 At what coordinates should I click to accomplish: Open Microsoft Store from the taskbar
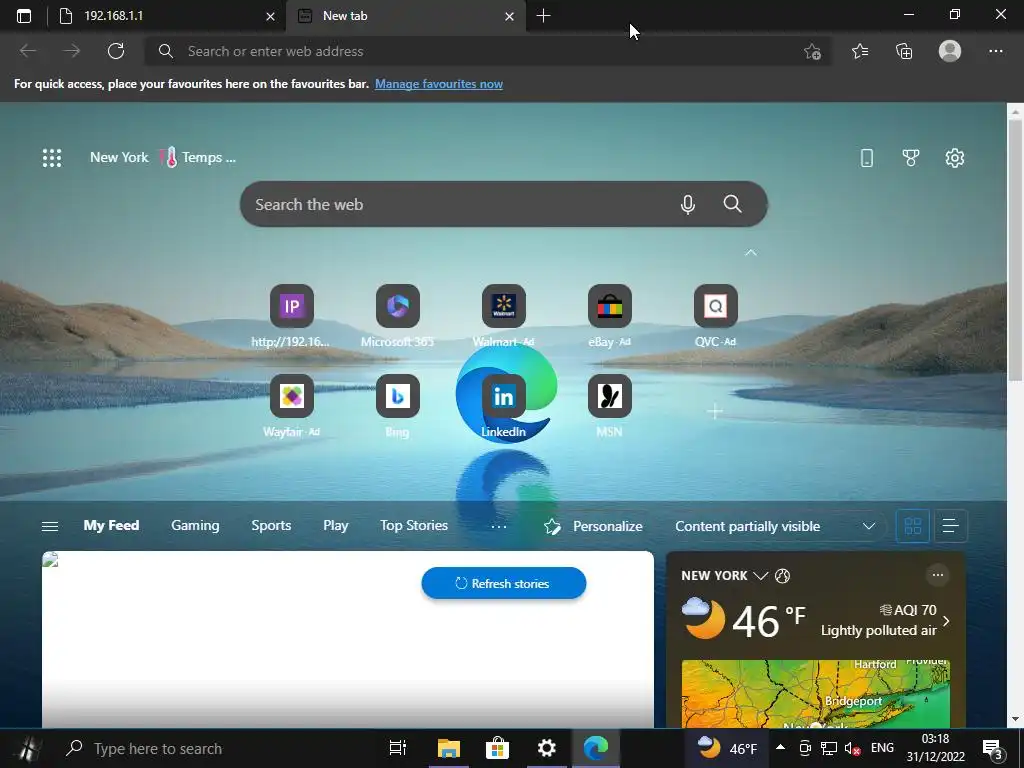pos(497,748)
